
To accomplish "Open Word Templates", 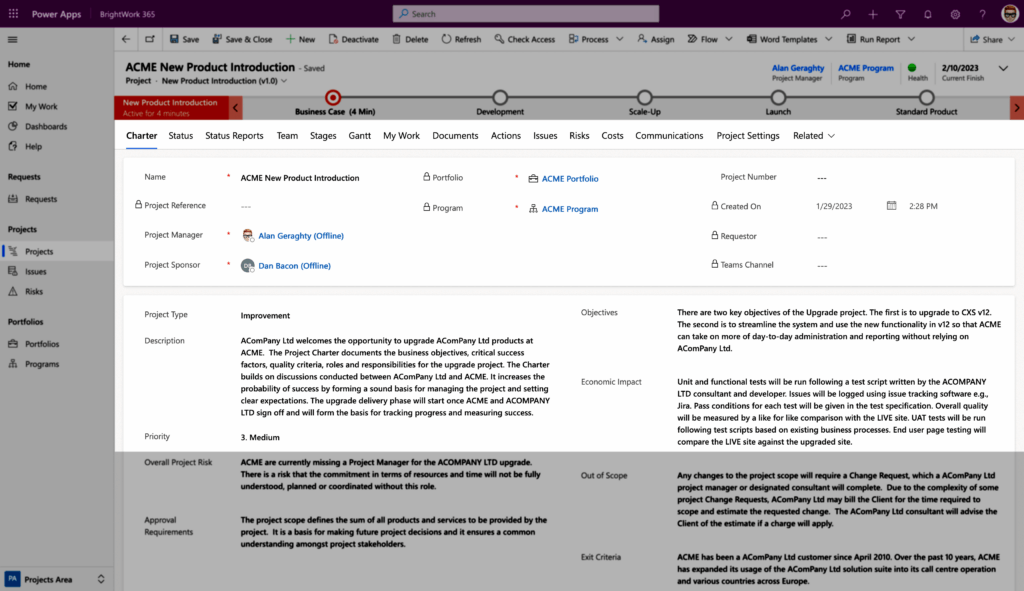I will click(785, 38).
